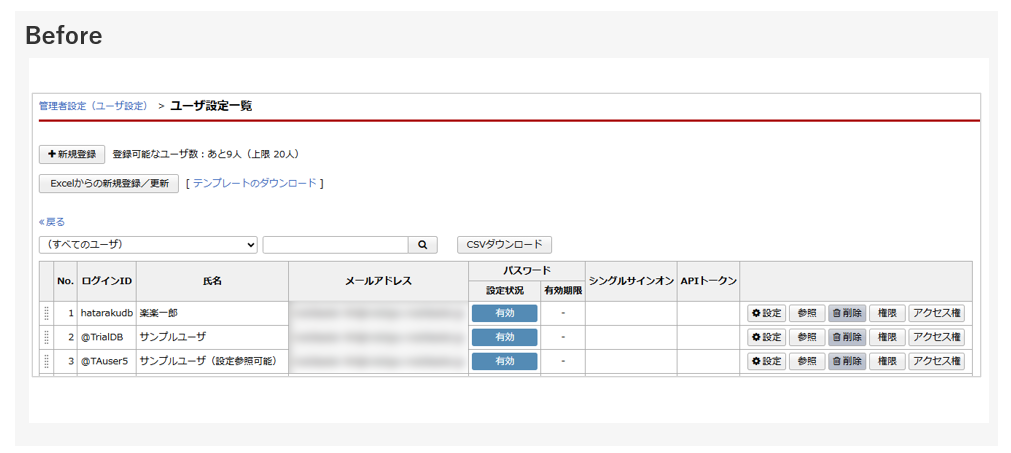The width and height of the screenshot is (1011, 453).
Task: Click アクセス権 button for @TAuser5
Action: pos(937,361)
